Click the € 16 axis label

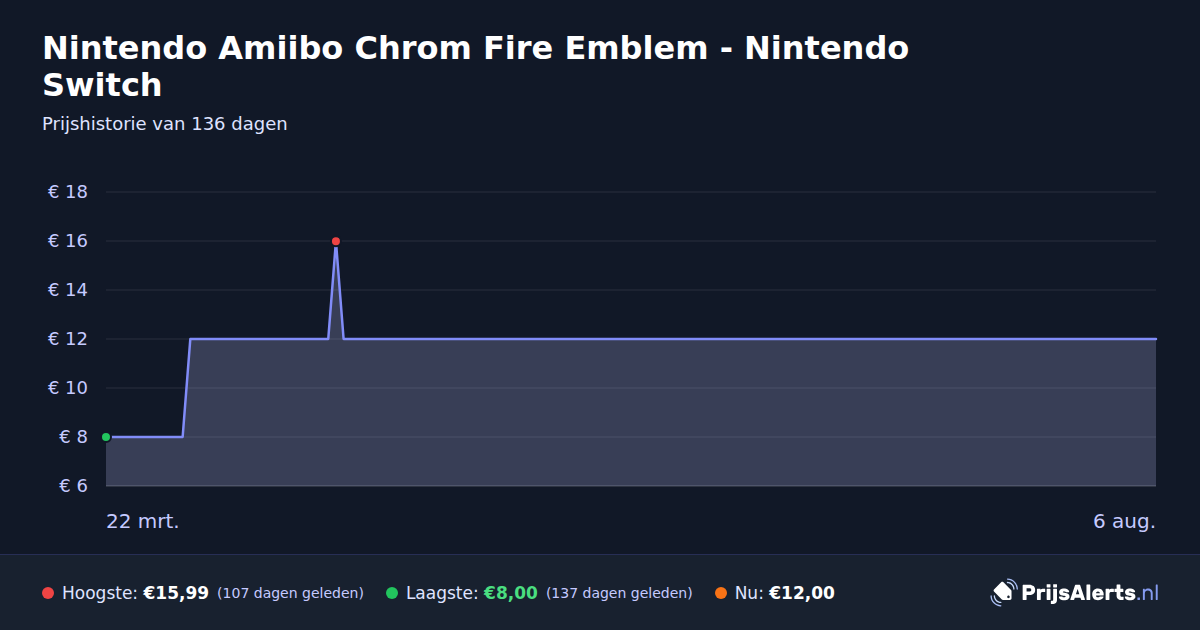(68, 241)
